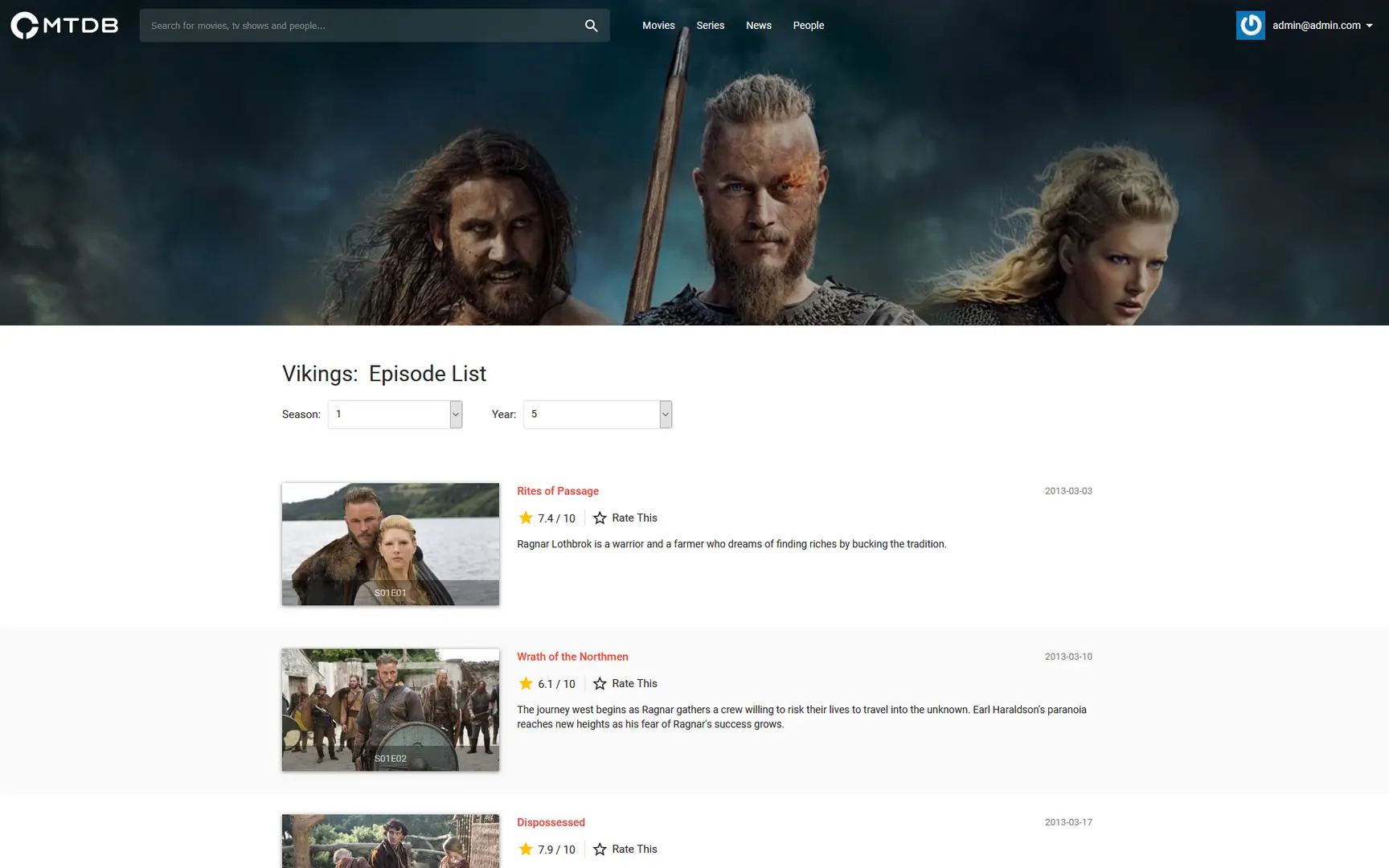Viewport: 1389px width, 868px height.
Task: Open the Dispossessed episode thumbnail
Action: tap(391, 841)
